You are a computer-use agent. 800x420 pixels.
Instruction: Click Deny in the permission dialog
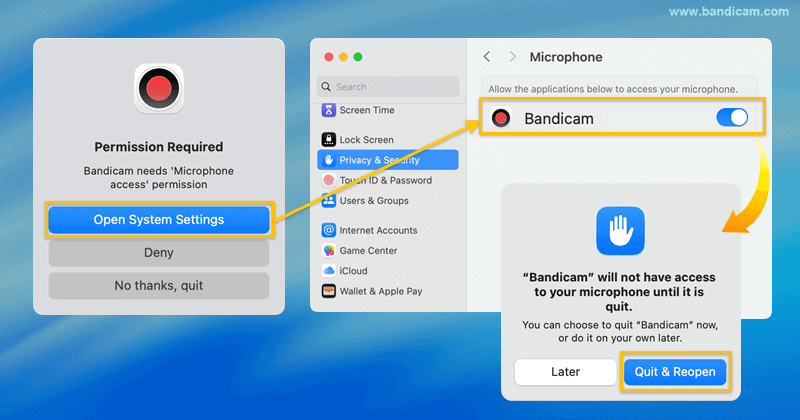click(x=159, y=253)
